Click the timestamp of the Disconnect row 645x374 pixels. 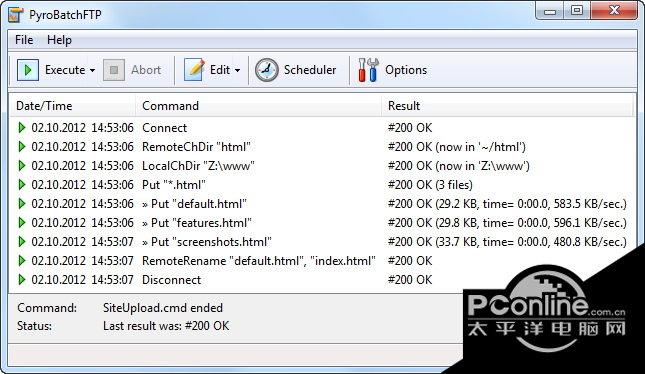click(x=83, y=280)
